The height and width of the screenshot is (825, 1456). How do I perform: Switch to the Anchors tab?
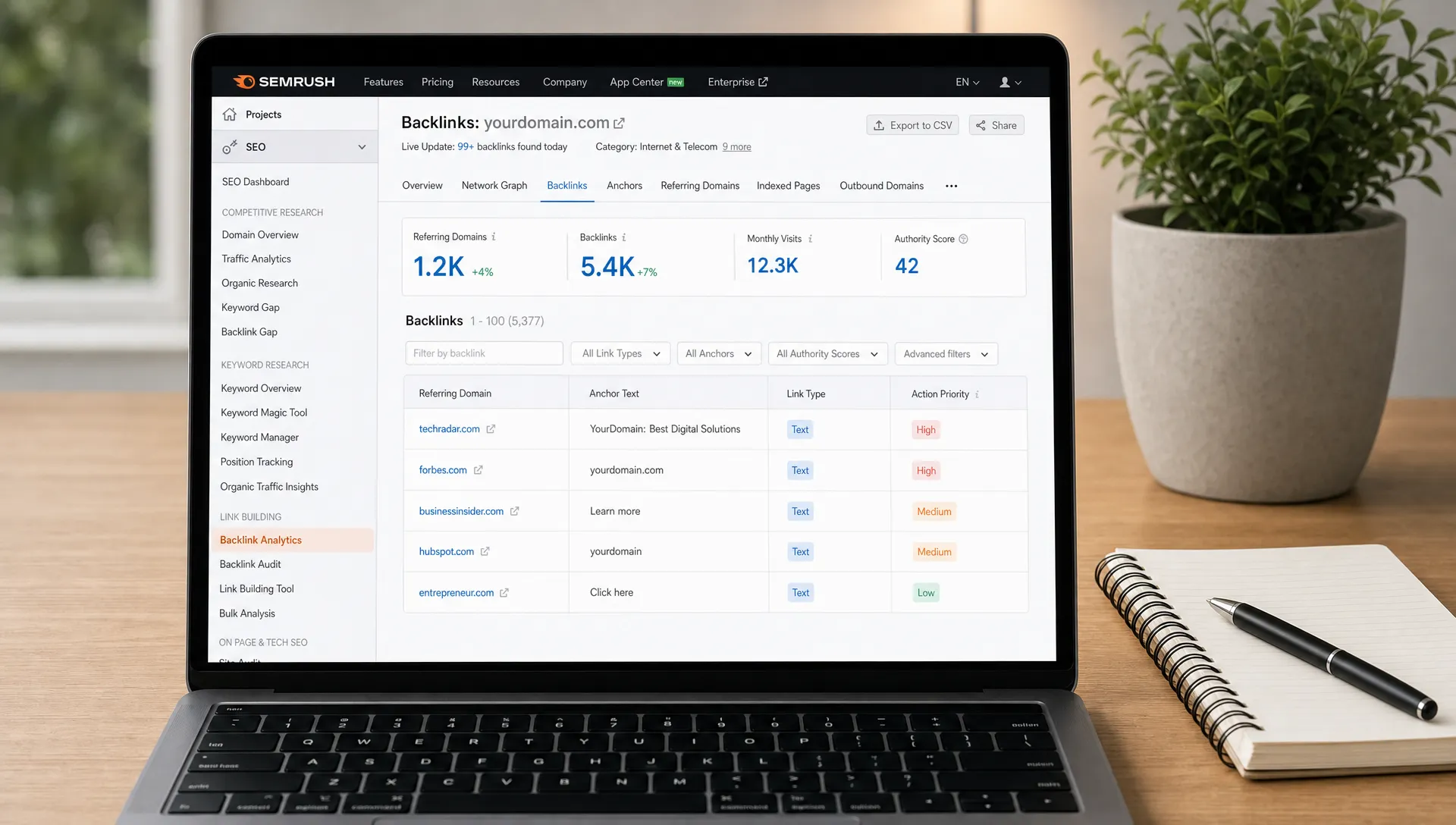coord(624,186)
